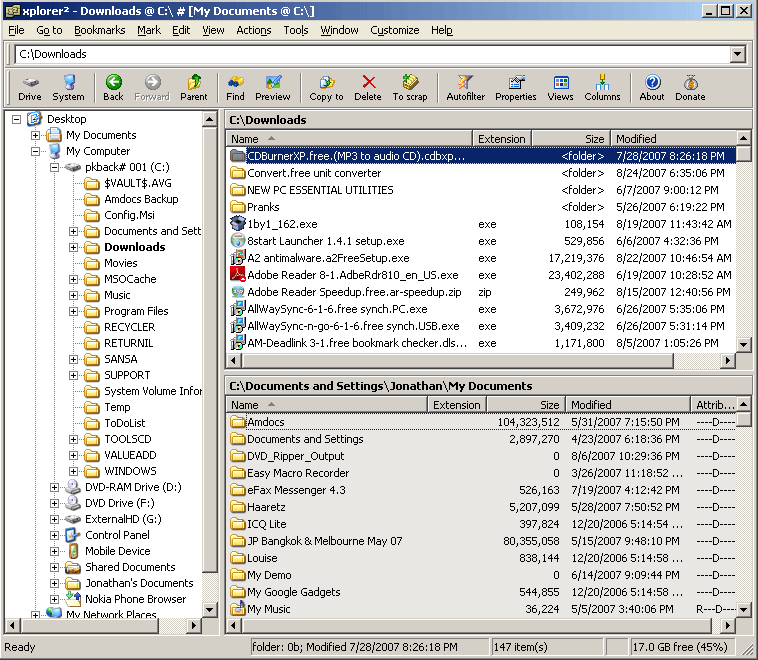The width and height of the screenshot is (758, 660).
Task: Sort My Documents pane by Size header
Action: (x=525, y=405)
